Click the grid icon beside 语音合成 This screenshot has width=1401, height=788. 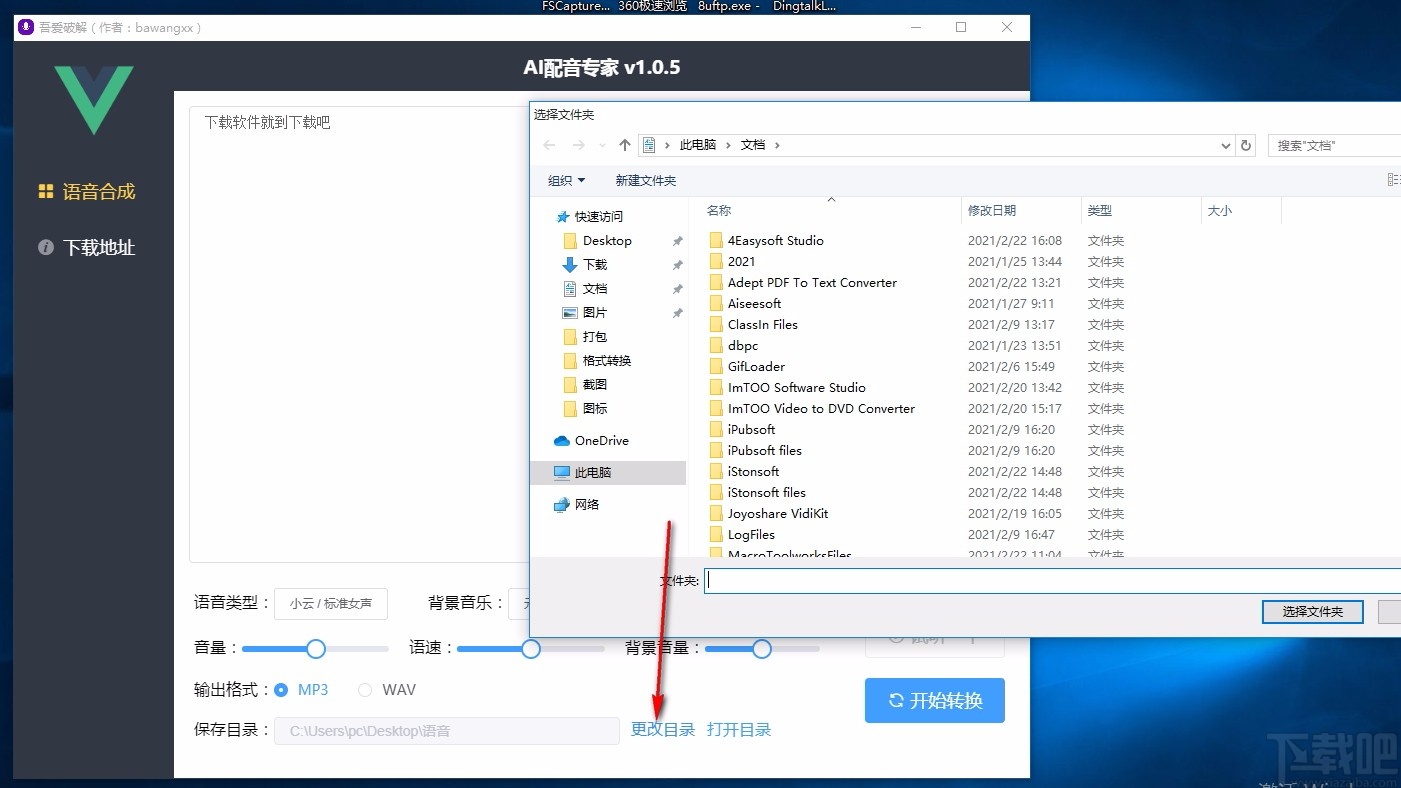coord(46,191)
